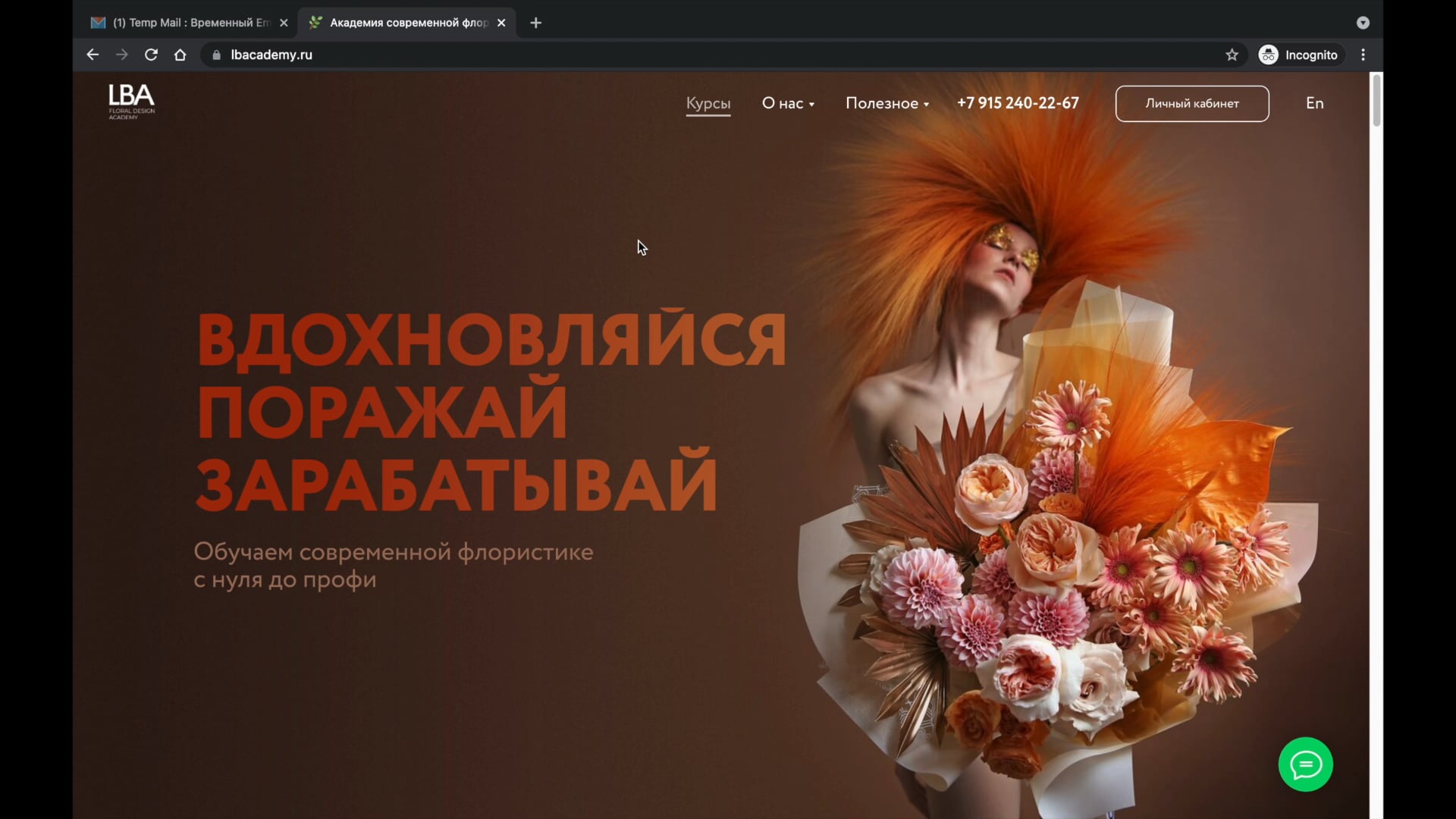Click the LBA Floral Design Academy logo
Image resolution: width=1456 pixels, height=819 pixels.
pos(130,102)
